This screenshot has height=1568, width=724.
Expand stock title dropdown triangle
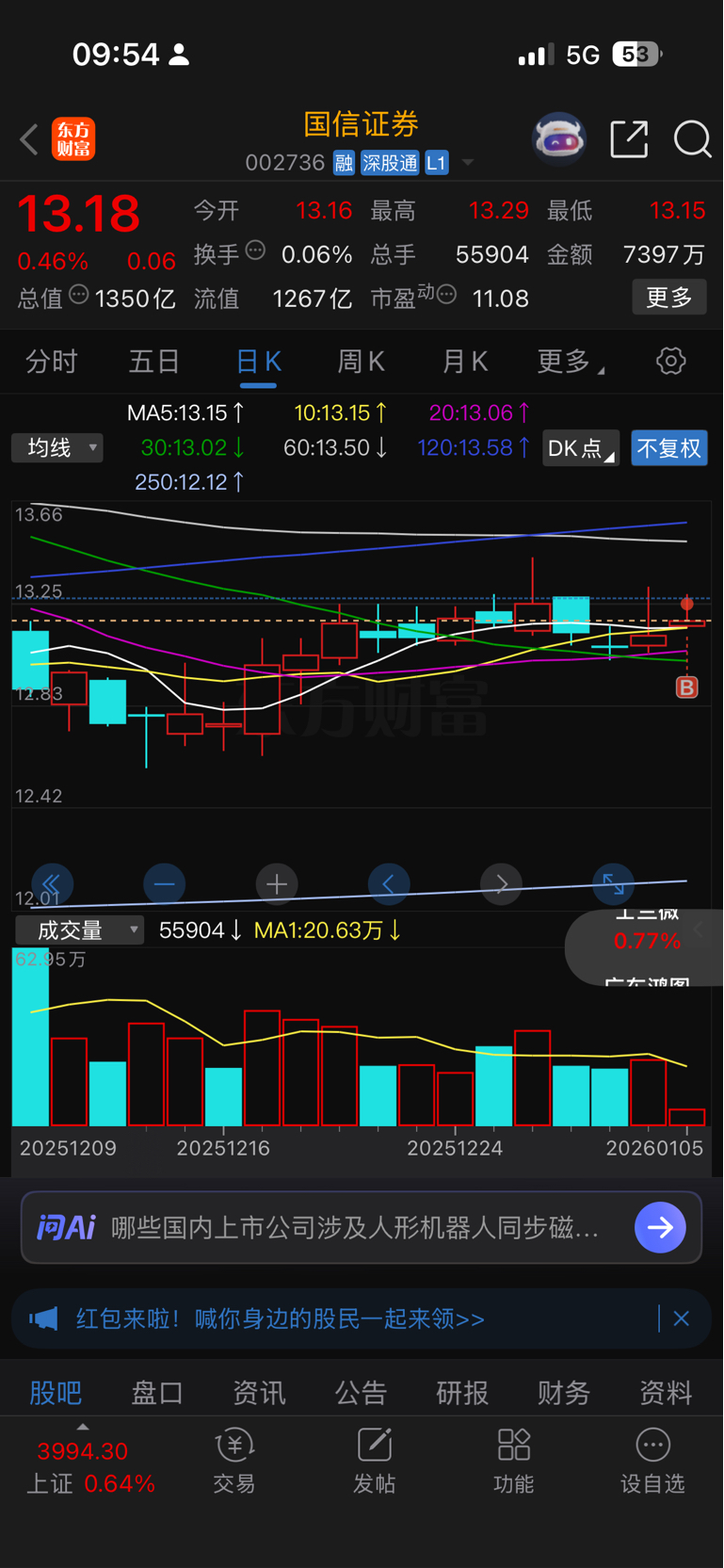pos(468,164)
